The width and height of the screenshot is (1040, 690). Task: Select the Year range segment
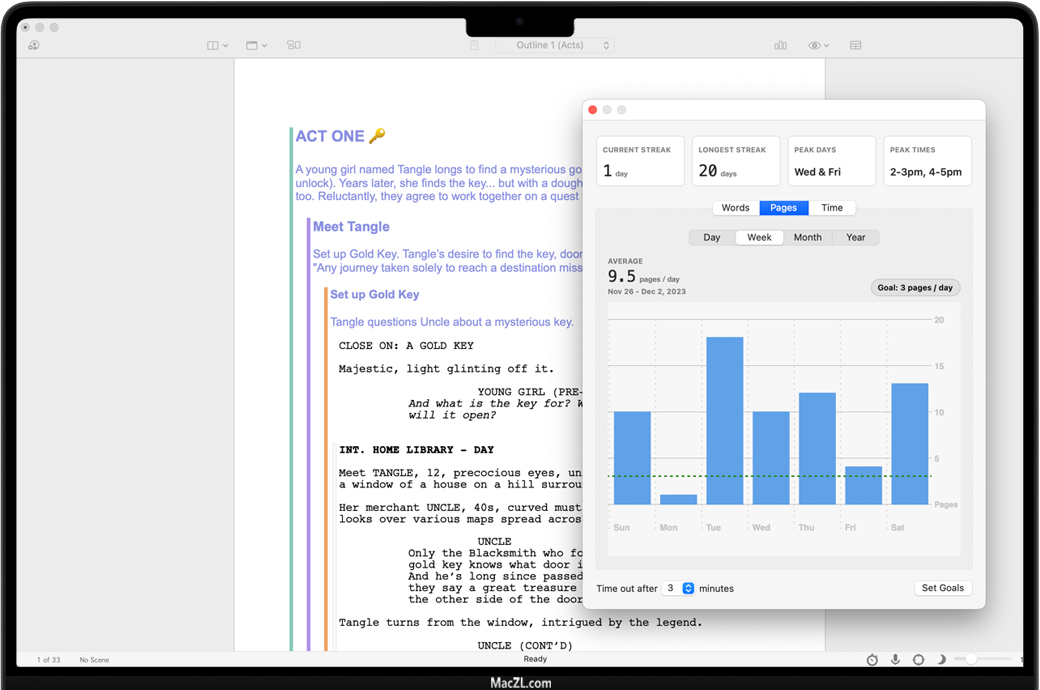(x=856, y=238)
